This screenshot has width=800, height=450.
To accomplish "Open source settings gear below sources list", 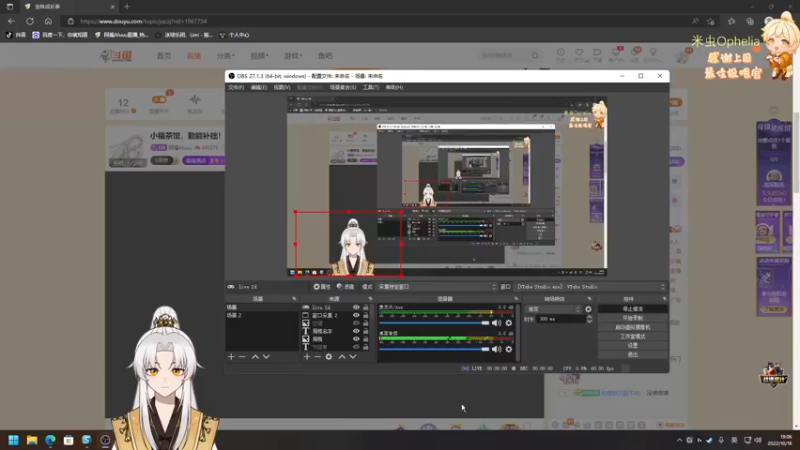I will coord(329,357).
